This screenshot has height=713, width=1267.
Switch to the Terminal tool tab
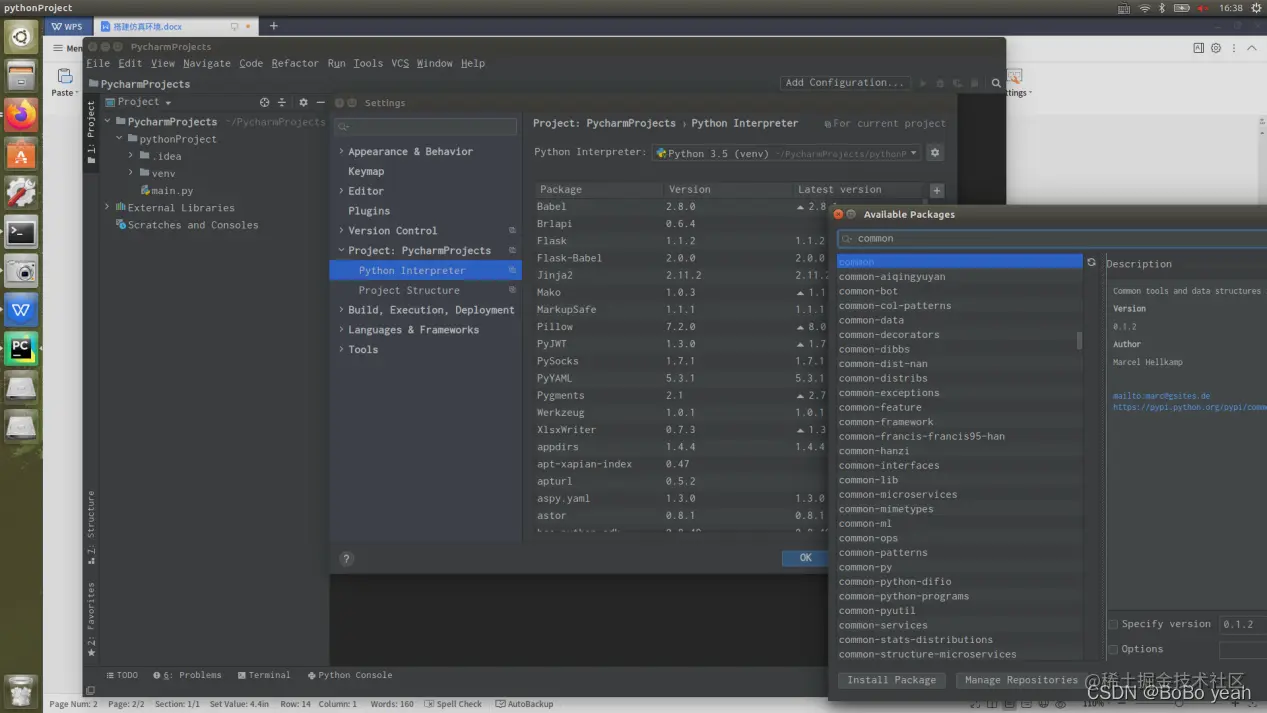click(263, 675)
